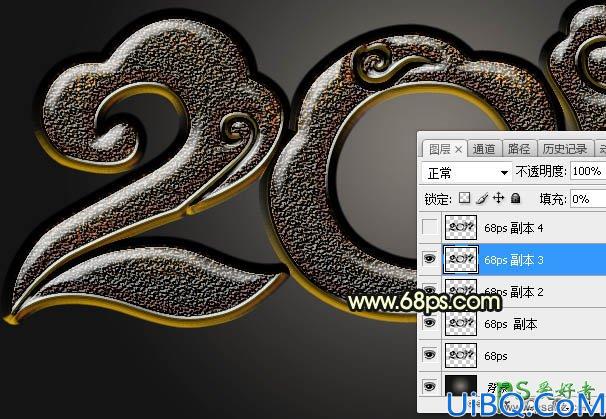The width and height of the screenshot is (606, 419).
Task: Hide the 68ps layer
Action: [429, 354]
